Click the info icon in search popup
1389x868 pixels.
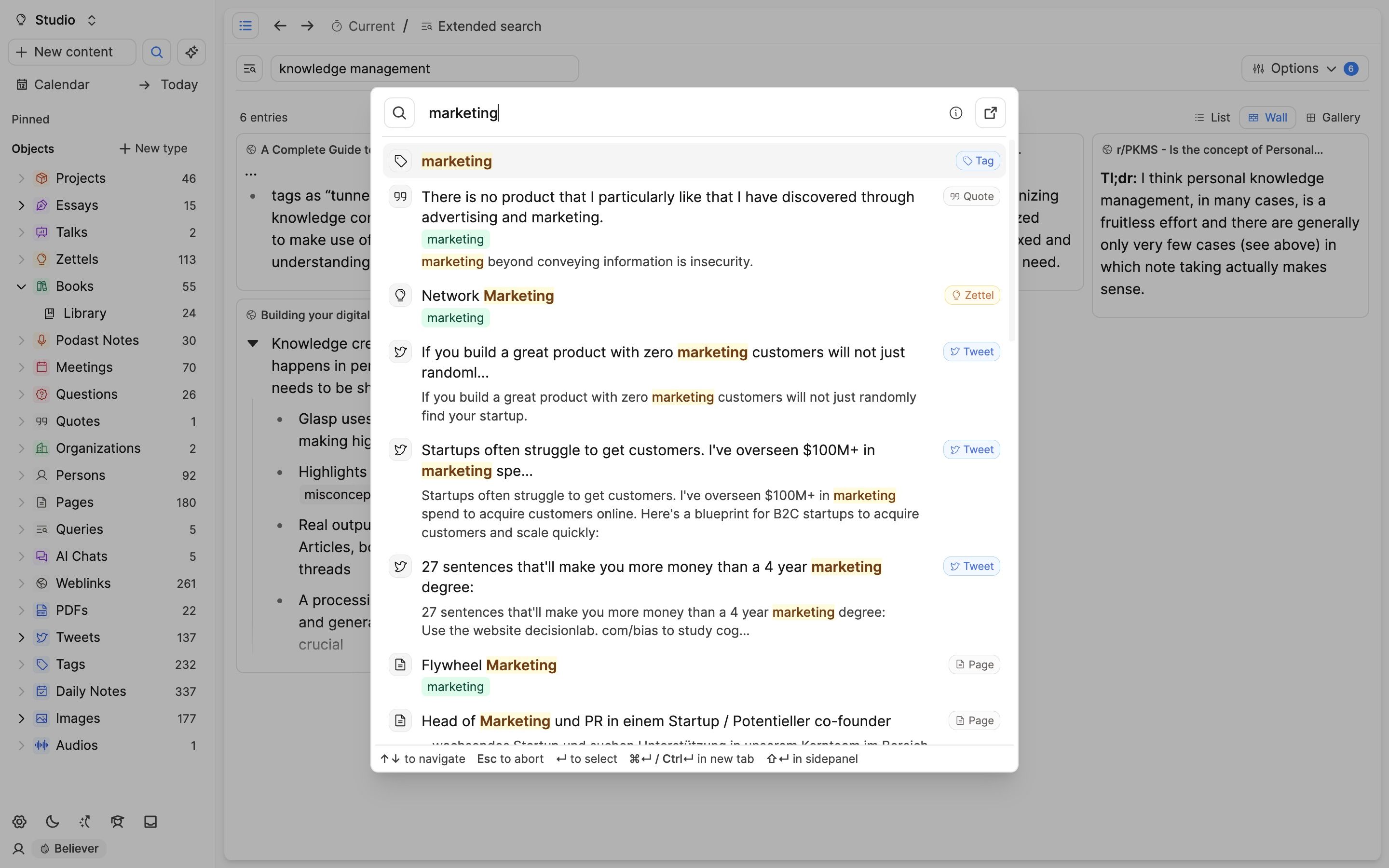[954, 112]
